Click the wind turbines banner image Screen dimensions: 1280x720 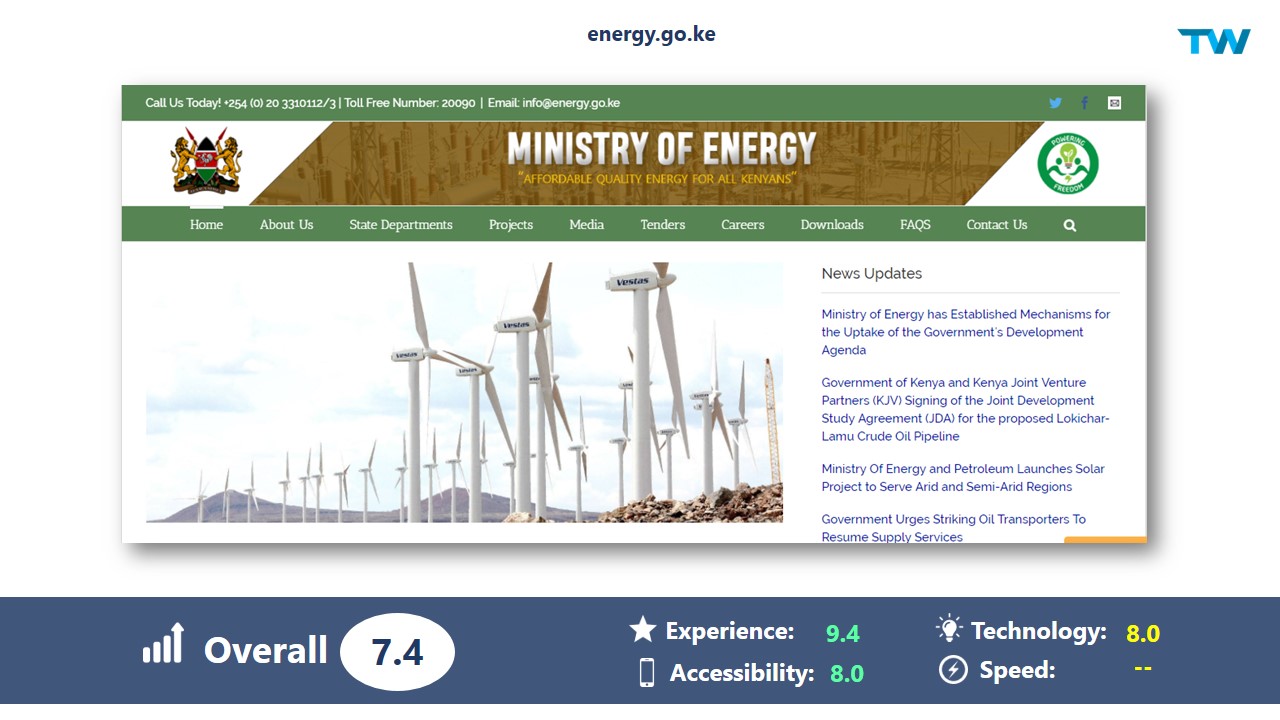[464, 392]
